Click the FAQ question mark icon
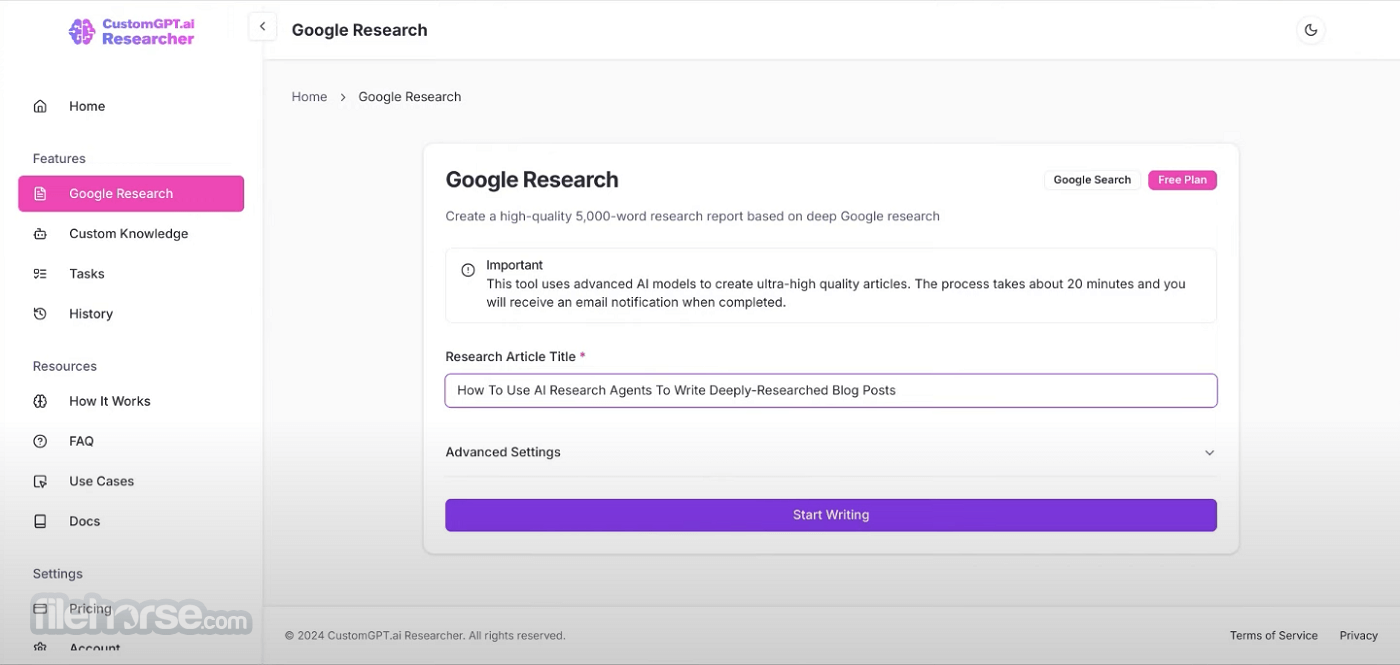1400x665 pixels. (40, 441)
